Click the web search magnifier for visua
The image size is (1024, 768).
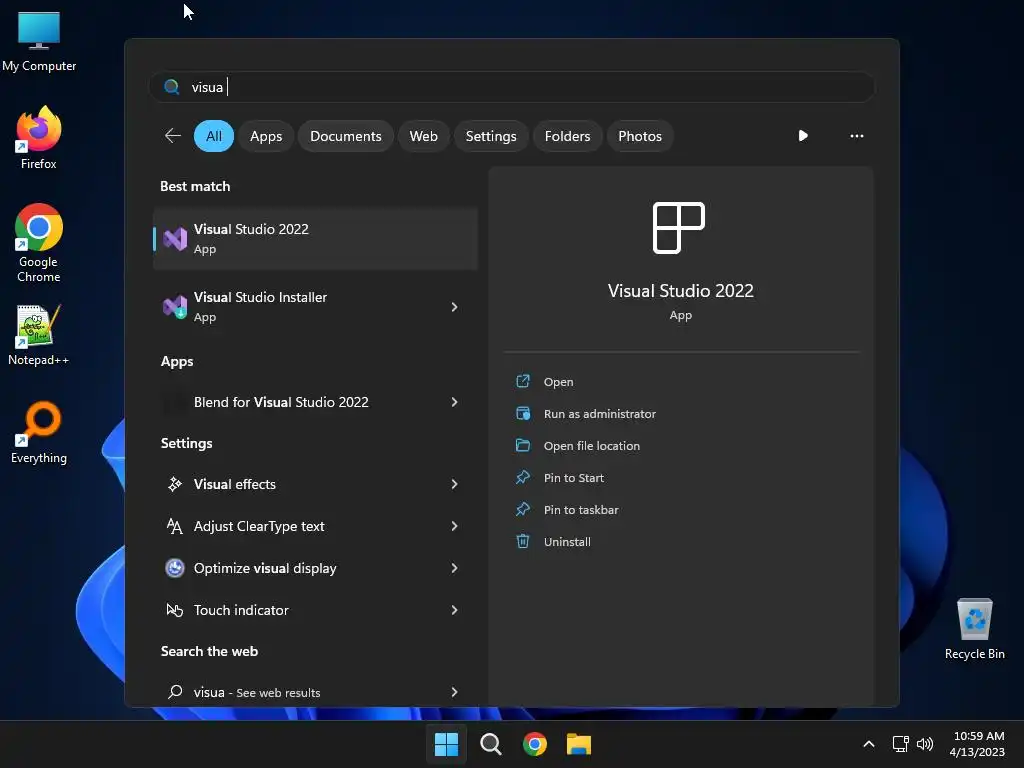[174, 692]
